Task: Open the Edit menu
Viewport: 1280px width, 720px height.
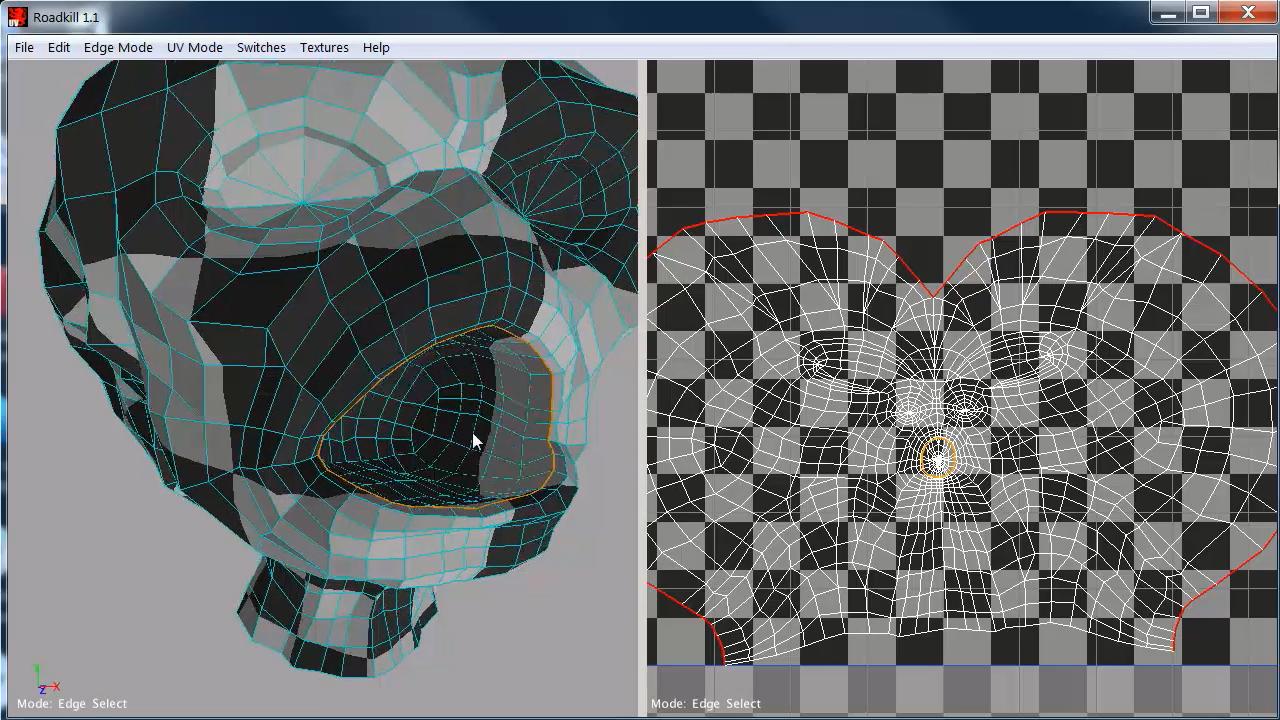Action: tap(59, 47)
